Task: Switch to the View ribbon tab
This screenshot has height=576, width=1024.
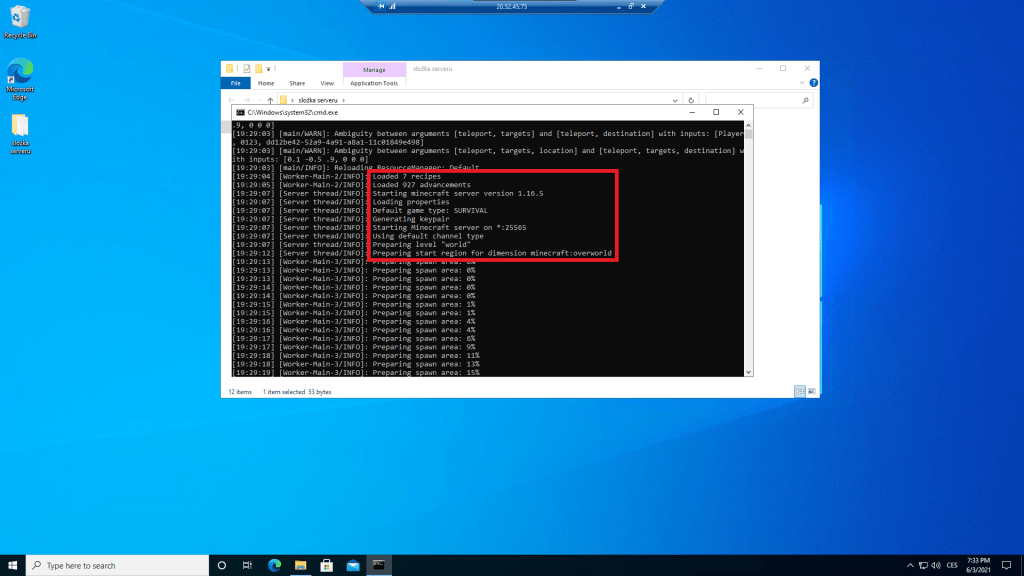Action: [x=327, y=84]
